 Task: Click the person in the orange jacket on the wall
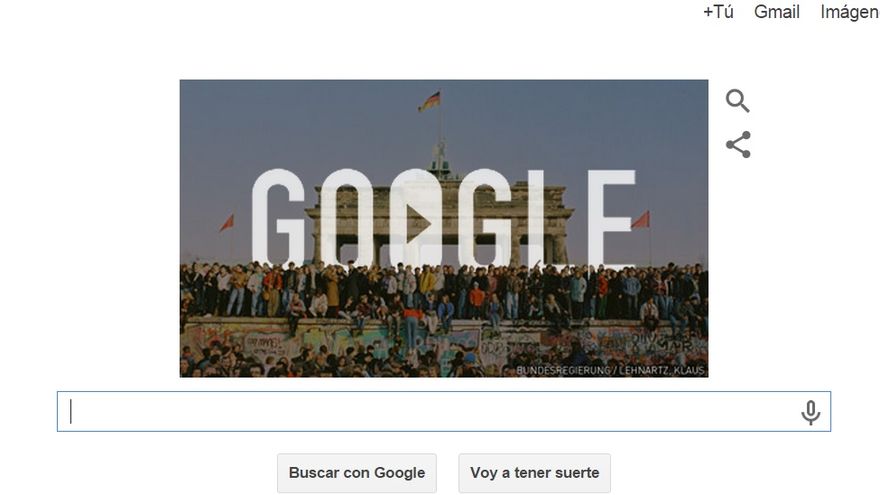click(476, 299)
